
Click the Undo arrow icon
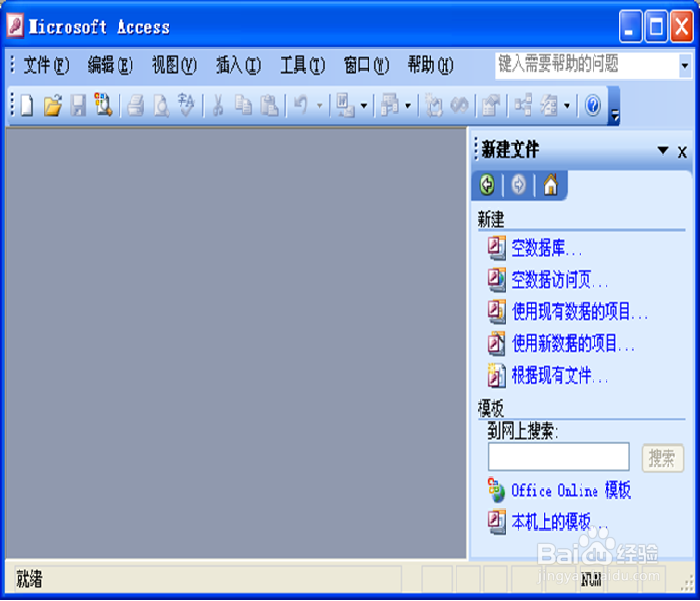point(301,106)
